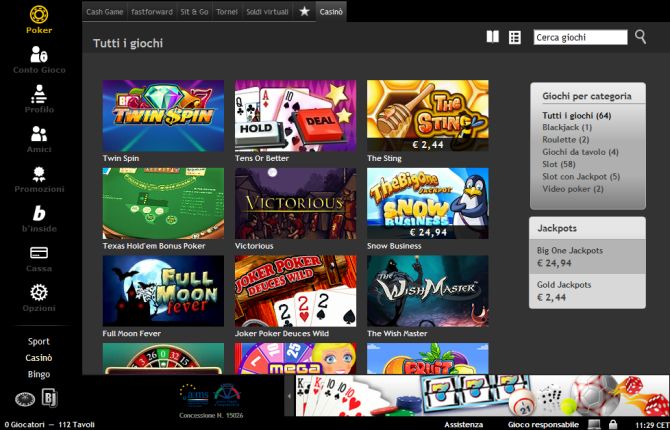Screen dimensions: 670x430
Task: Launch the Texas Hold'em Bonus Poker thumbnail
Action: [x=163, y=203]
